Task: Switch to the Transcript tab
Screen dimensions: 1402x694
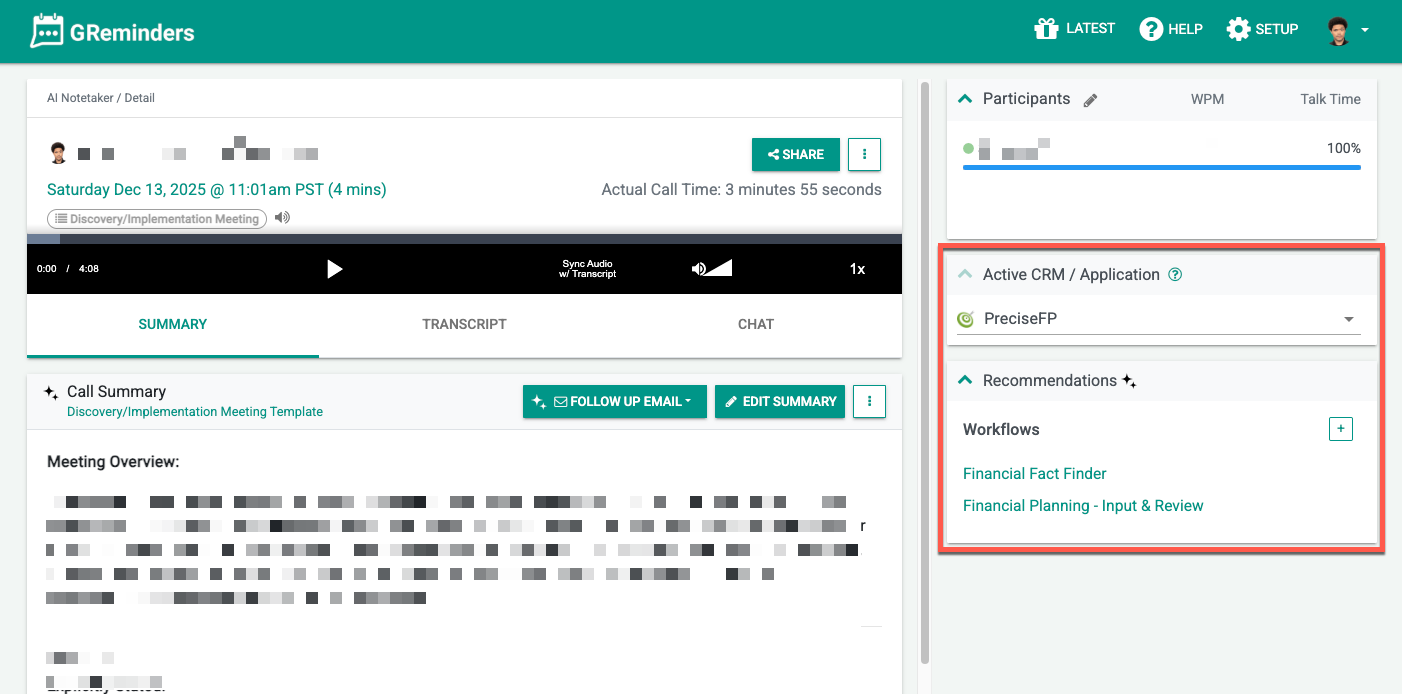Action: (464, 324)
